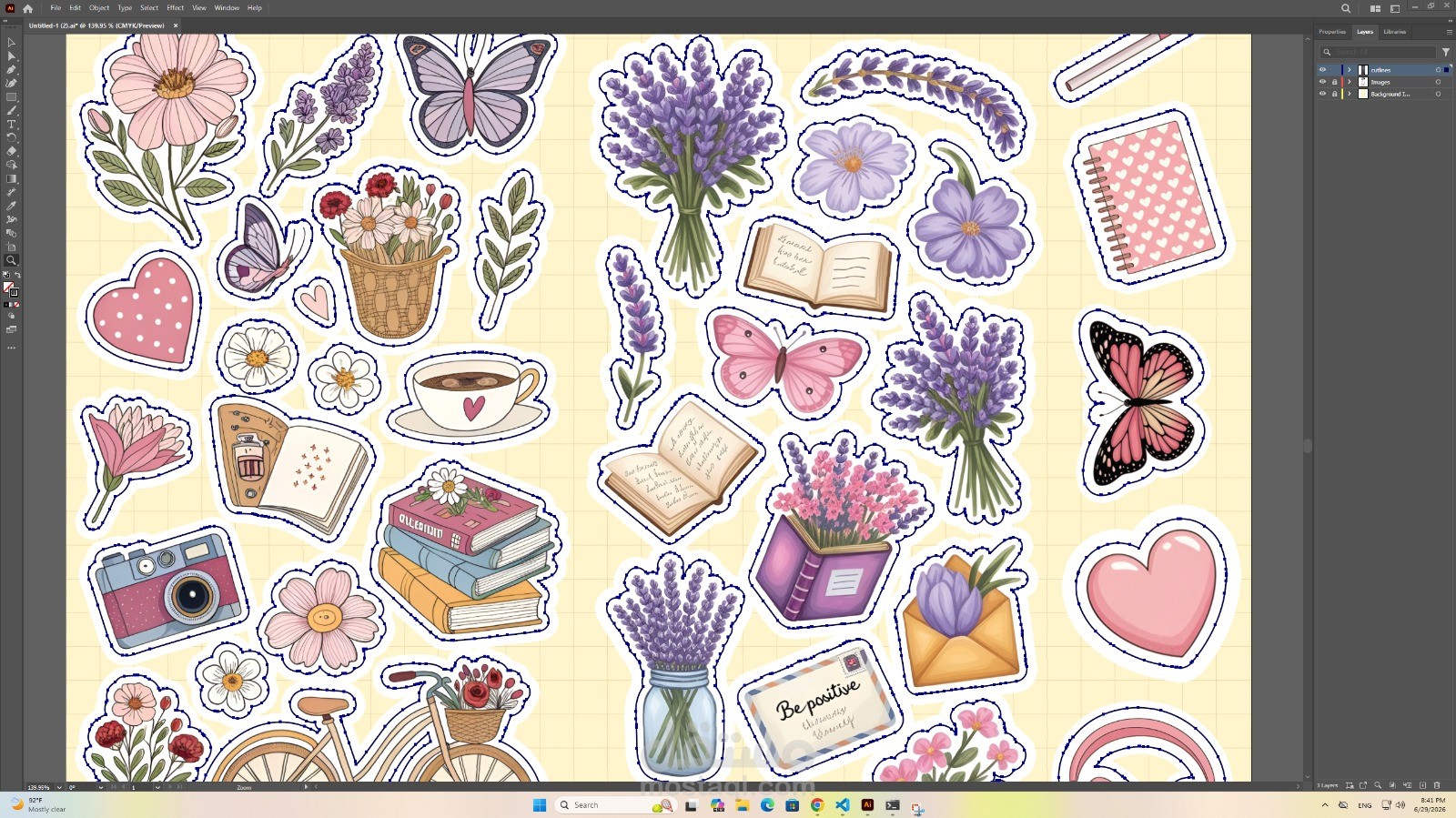This screenshot has height=818, width=1456.
Task: Click cutlines layer blue selection square
Action: (x=1448, y=70)
